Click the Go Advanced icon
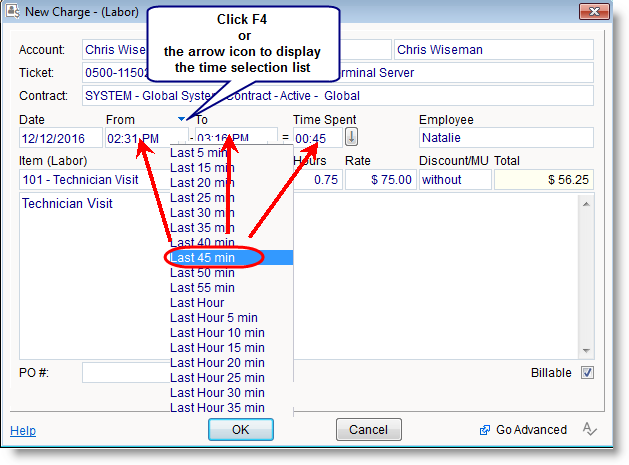 click(x=484, y=430)
